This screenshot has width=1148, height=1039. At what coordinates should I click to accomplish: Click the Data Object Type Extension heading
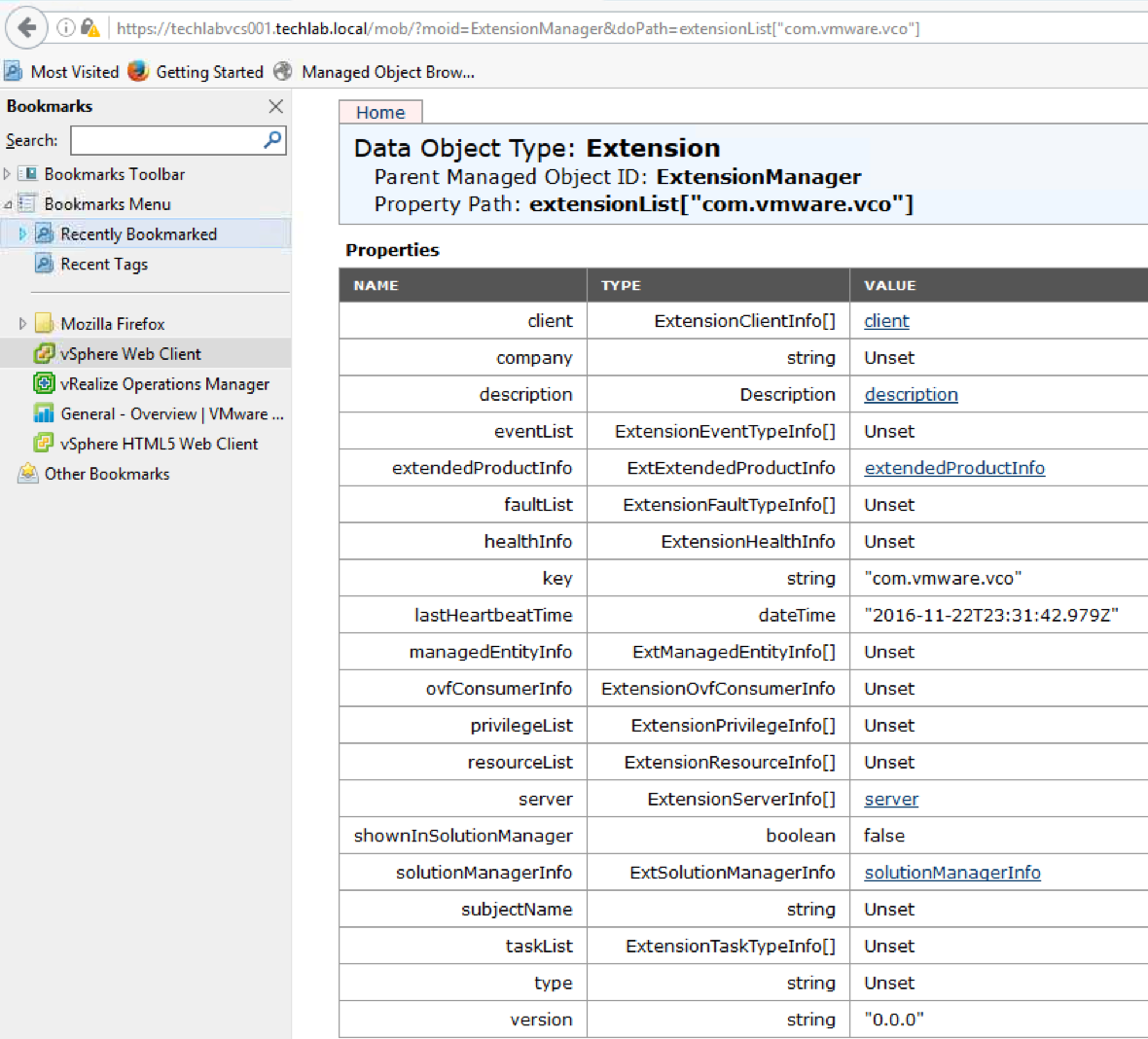(x=537, y=148)
